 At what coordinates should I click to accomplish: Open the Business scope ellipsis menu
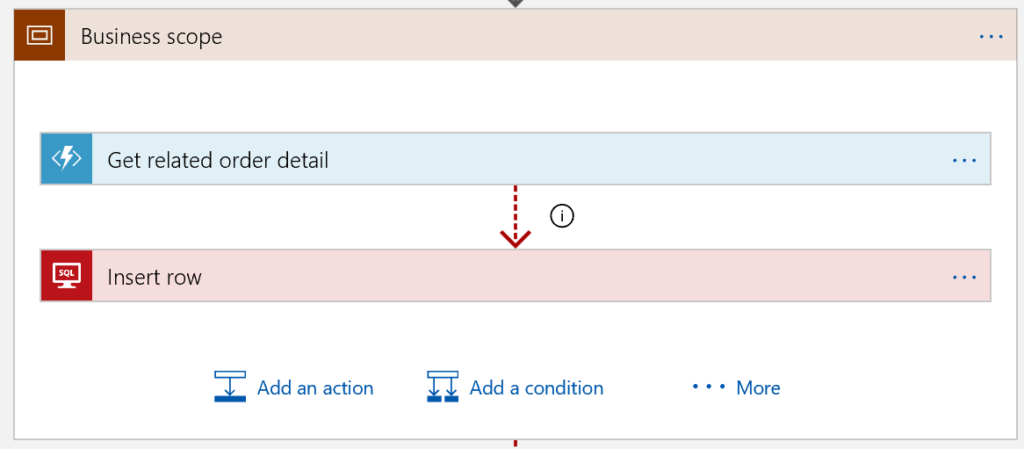click(990, 36)
